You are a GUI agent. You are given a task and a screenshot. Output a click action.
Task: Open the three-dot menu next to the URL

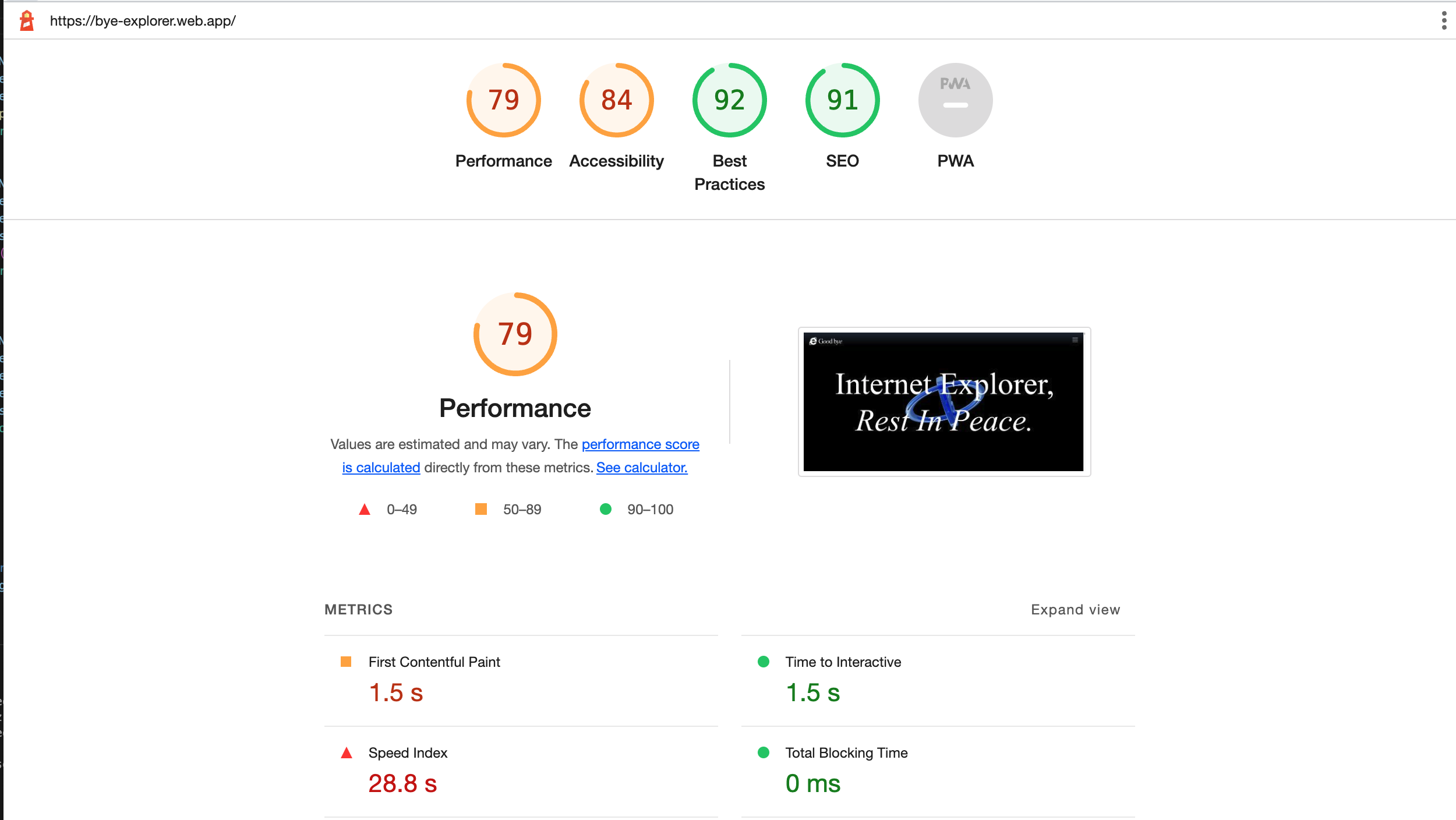1443,21
